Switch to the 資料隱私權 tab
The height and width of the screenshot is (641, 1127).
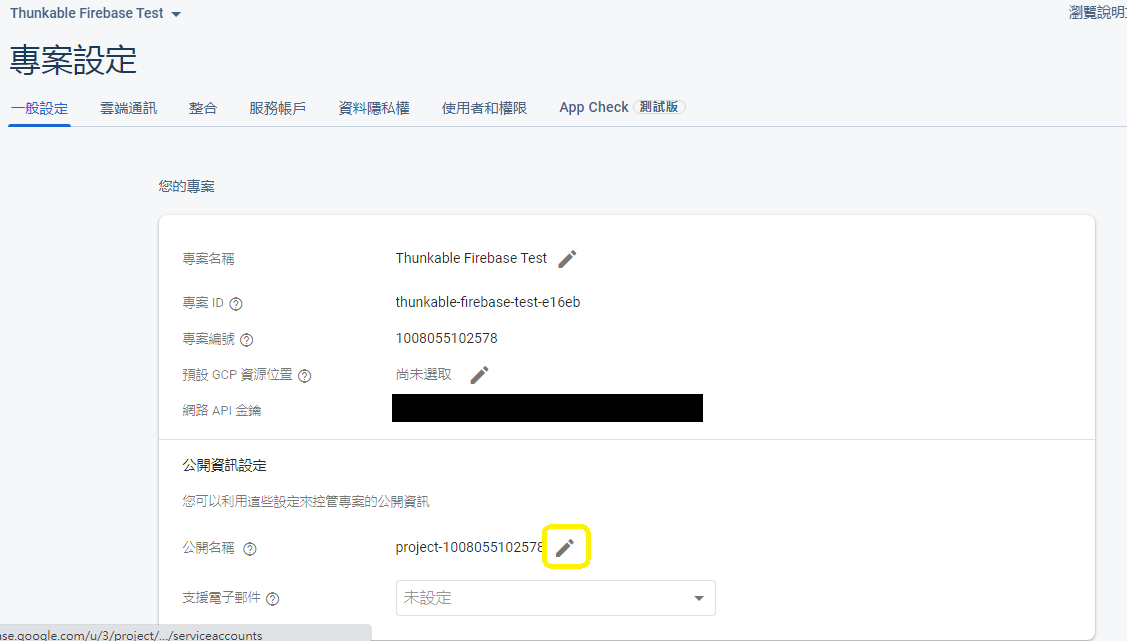coord(374,109)
